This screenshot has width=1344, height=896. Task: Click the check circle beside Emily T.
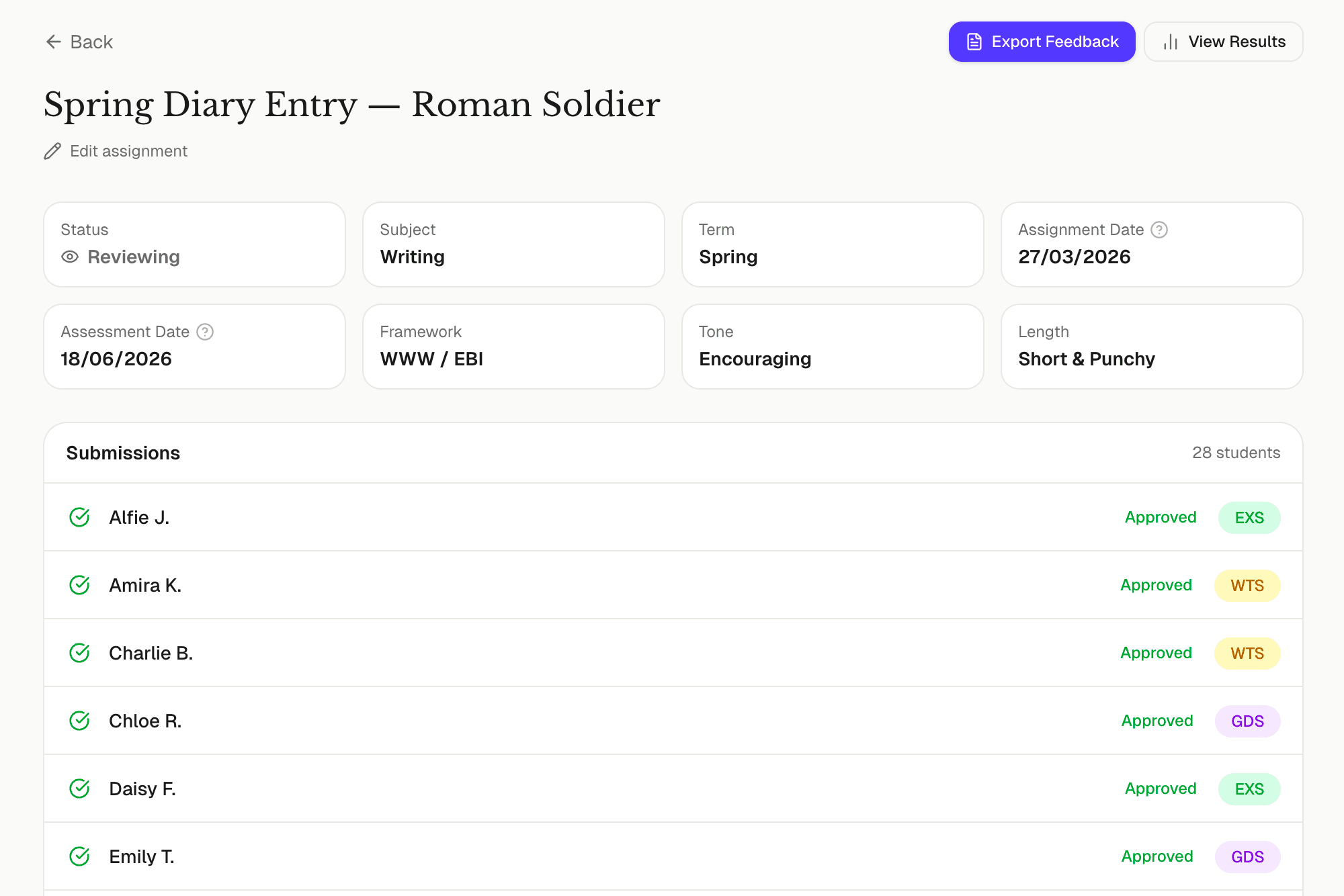coord(79,856)
